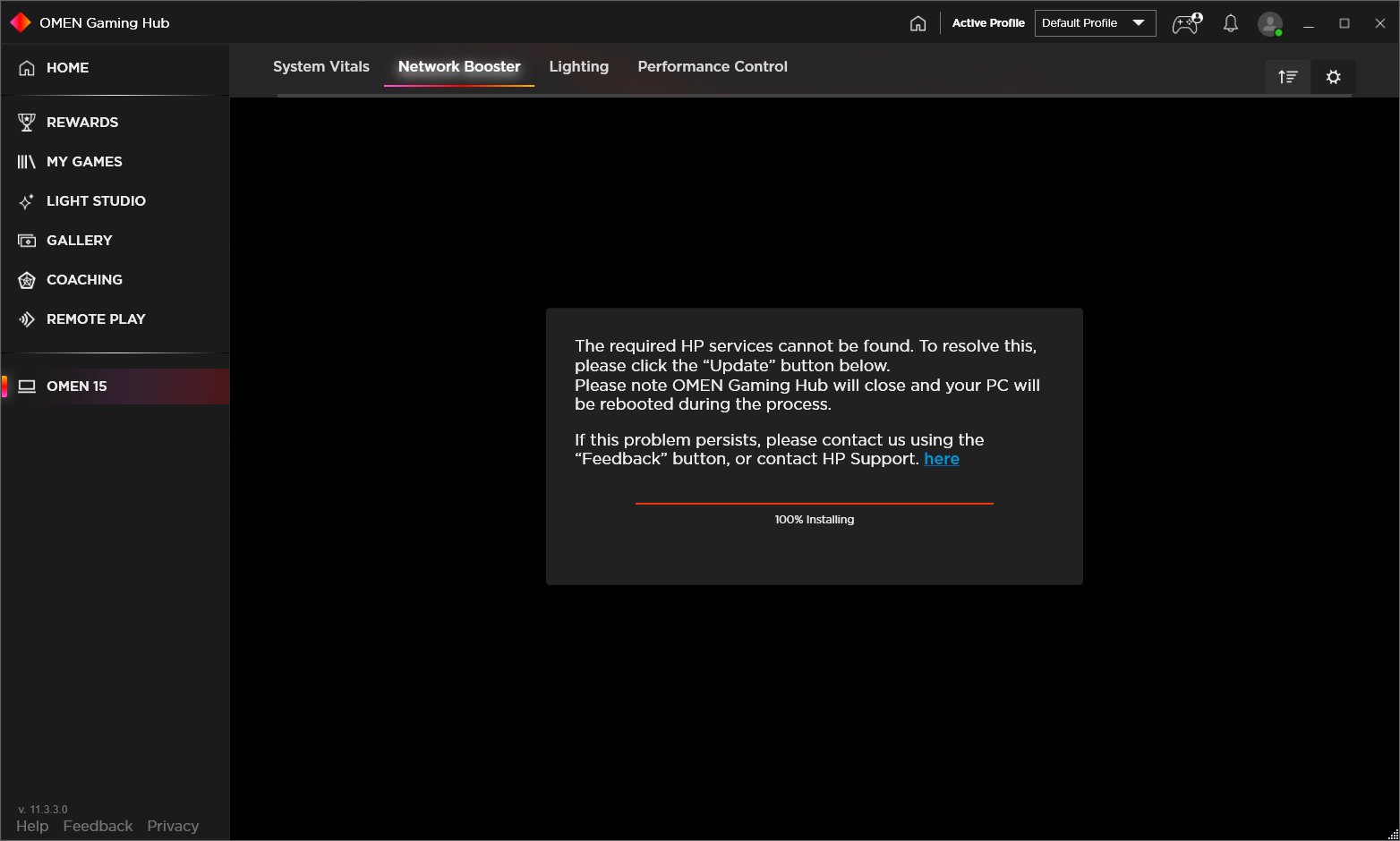1400x841 pixels.
Task: Open Feedback link
Action: pos(98,826)
